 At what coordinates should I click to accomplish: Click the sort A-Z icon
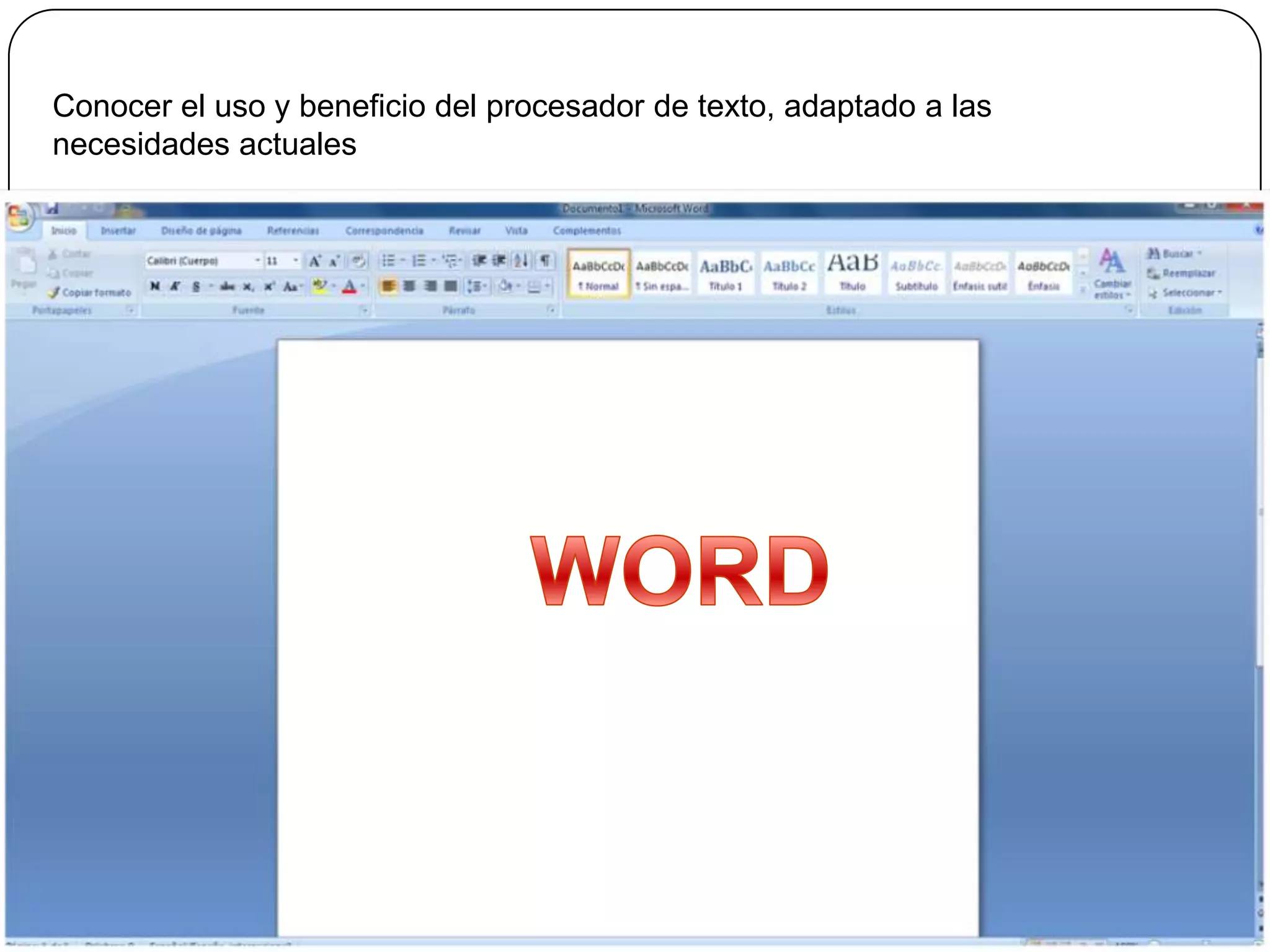(521, 261)
